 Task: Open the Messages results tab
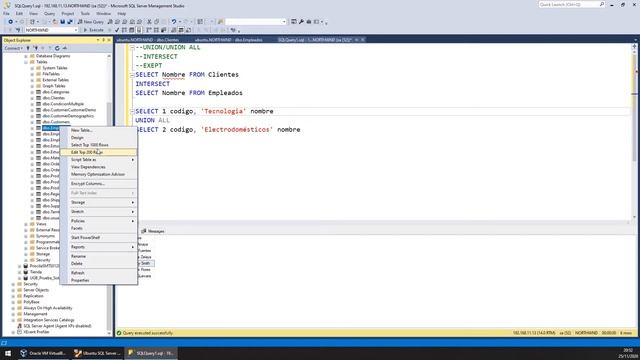[153, 231]
